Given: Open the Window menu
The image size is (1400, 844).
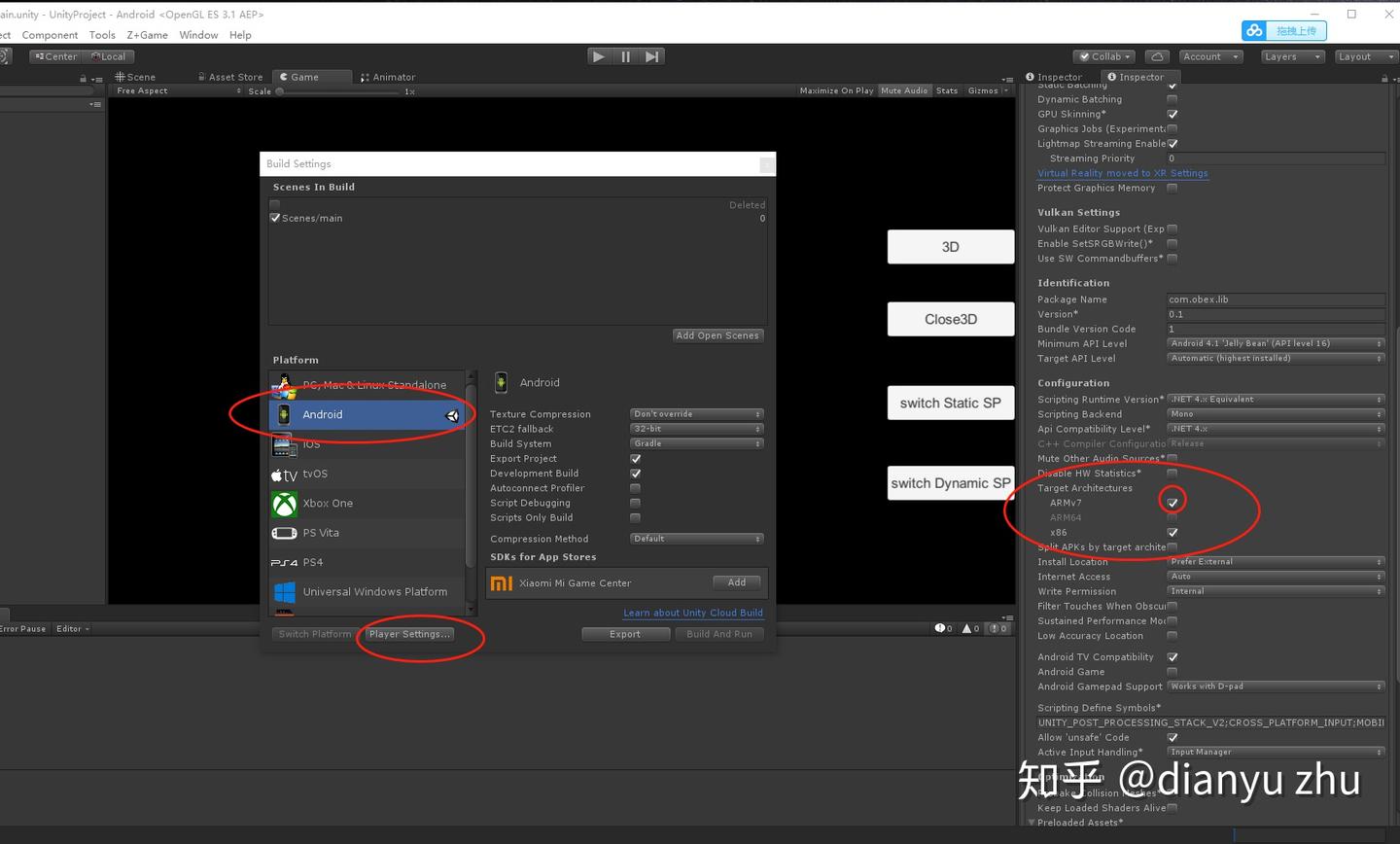Looking at the screenshot, I should 198,35.
